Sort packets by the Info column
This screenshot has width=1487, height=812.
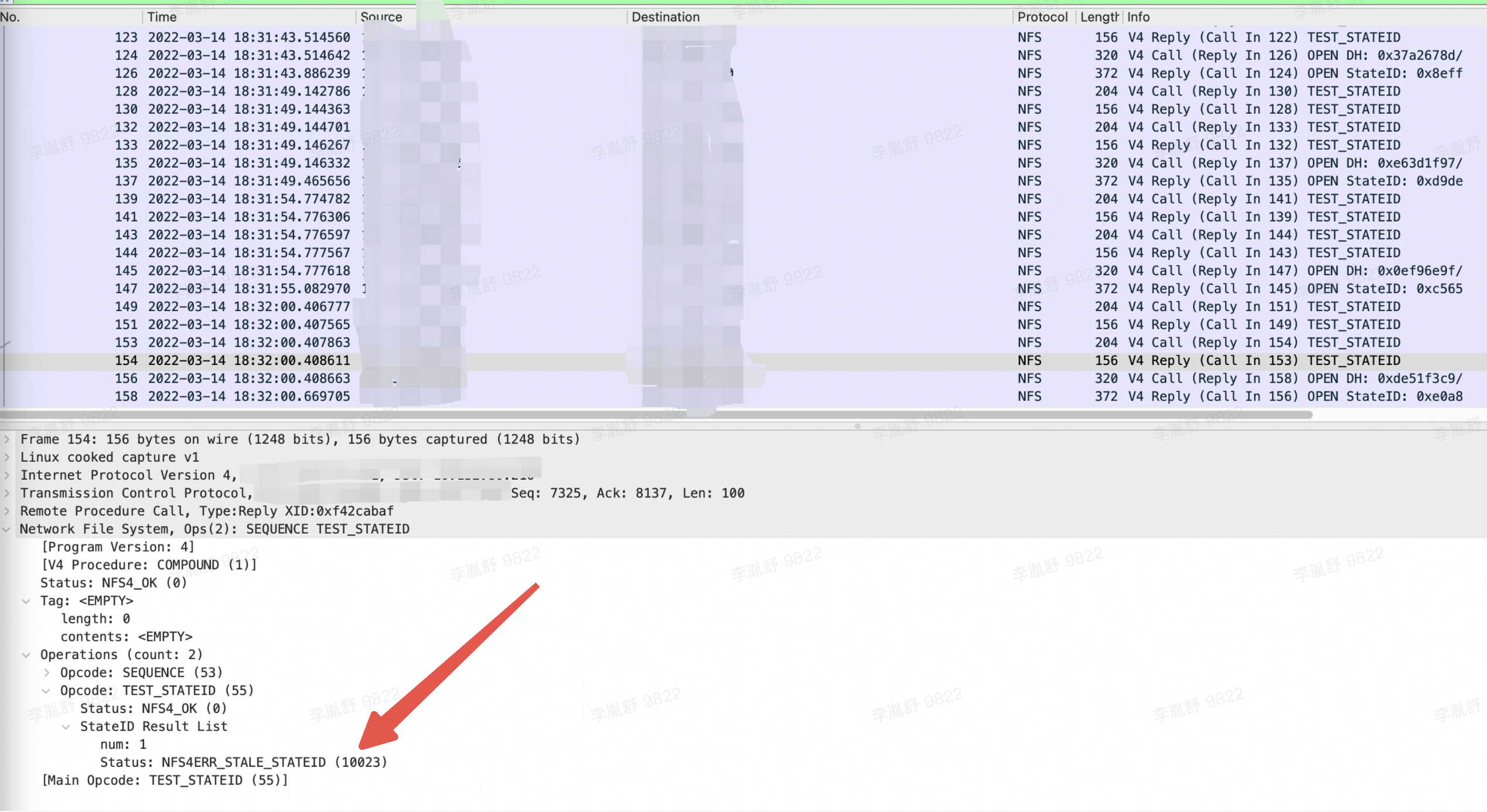pos(1138,16)
